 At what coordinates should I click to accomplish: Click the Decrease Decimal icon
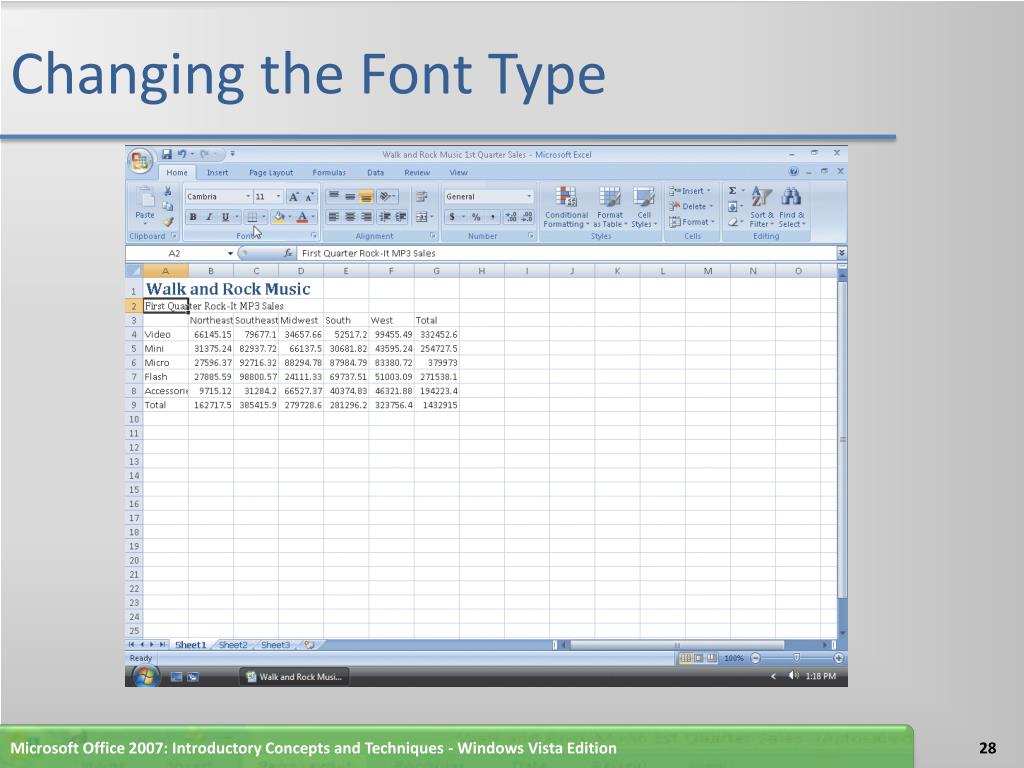coord(527,217)
